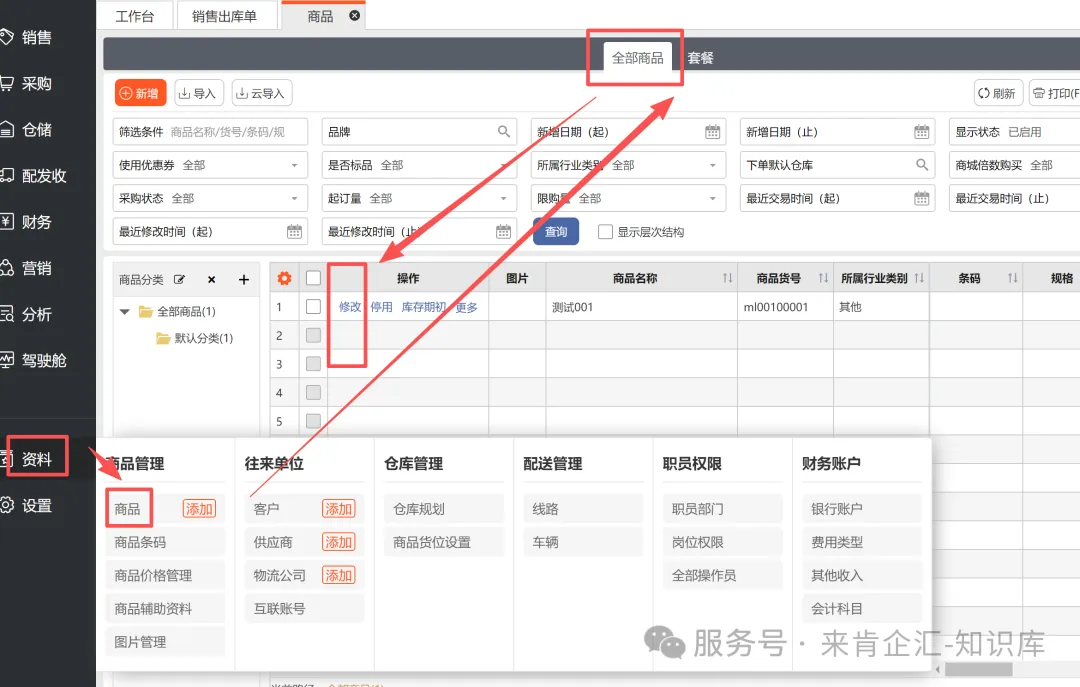The height and width of the screenshot is (687, 1080).
Task: Check the row 1 product checkbox
Action: (x=313, y=307)
